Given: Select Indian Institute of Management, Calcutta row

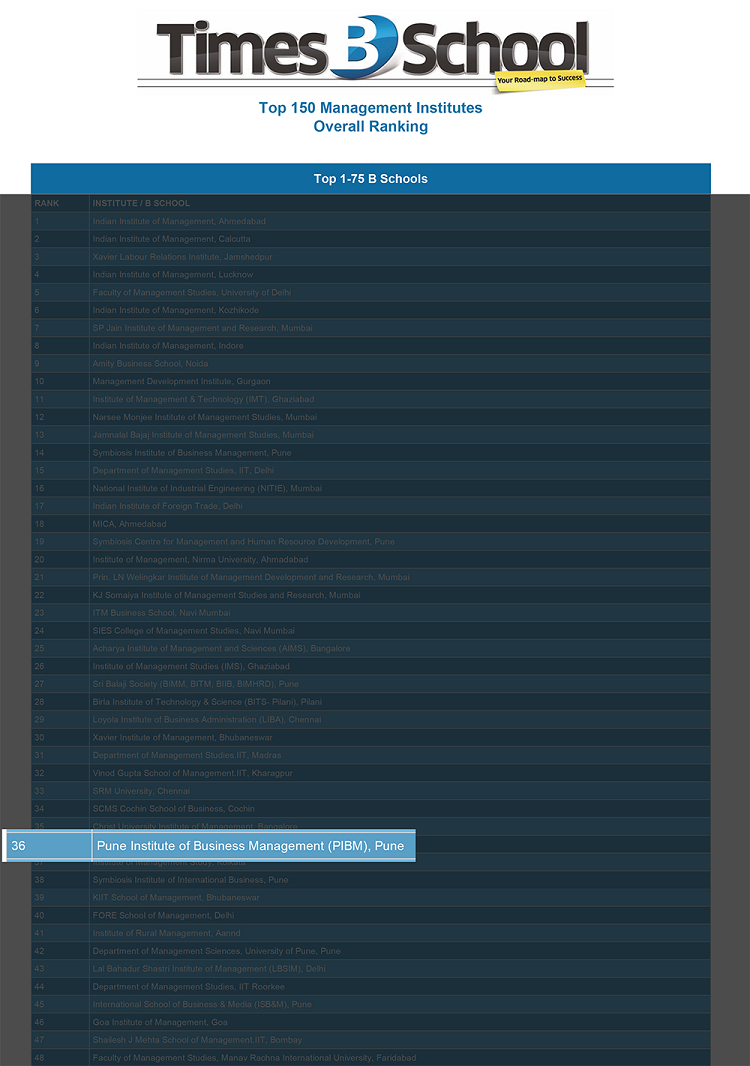Looking at the screenshot, I should (x=371, y=239).
